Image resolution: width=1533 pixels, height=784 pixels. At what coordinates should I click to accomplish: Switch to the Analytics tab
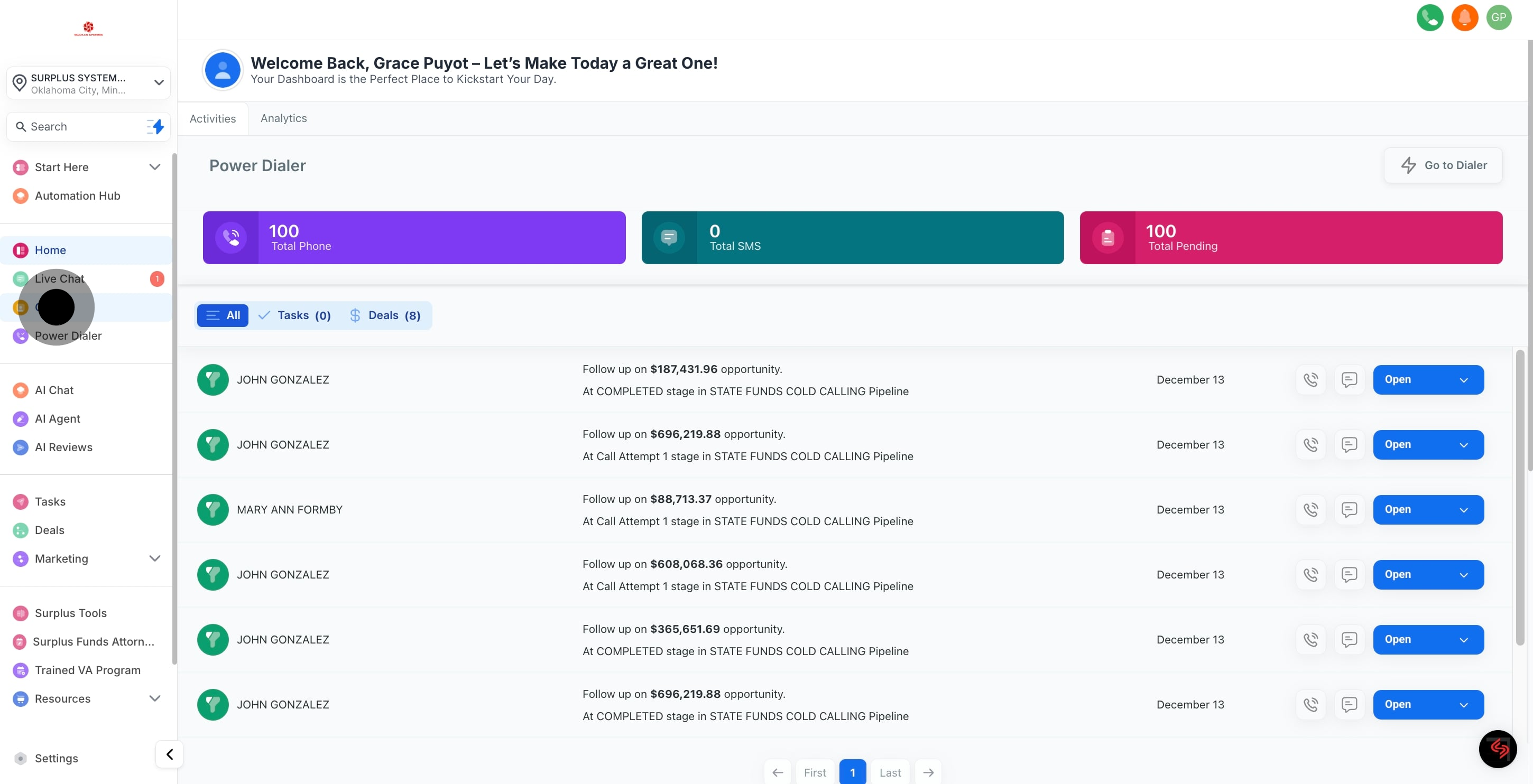pyautogui.click(x=283, y=118)
